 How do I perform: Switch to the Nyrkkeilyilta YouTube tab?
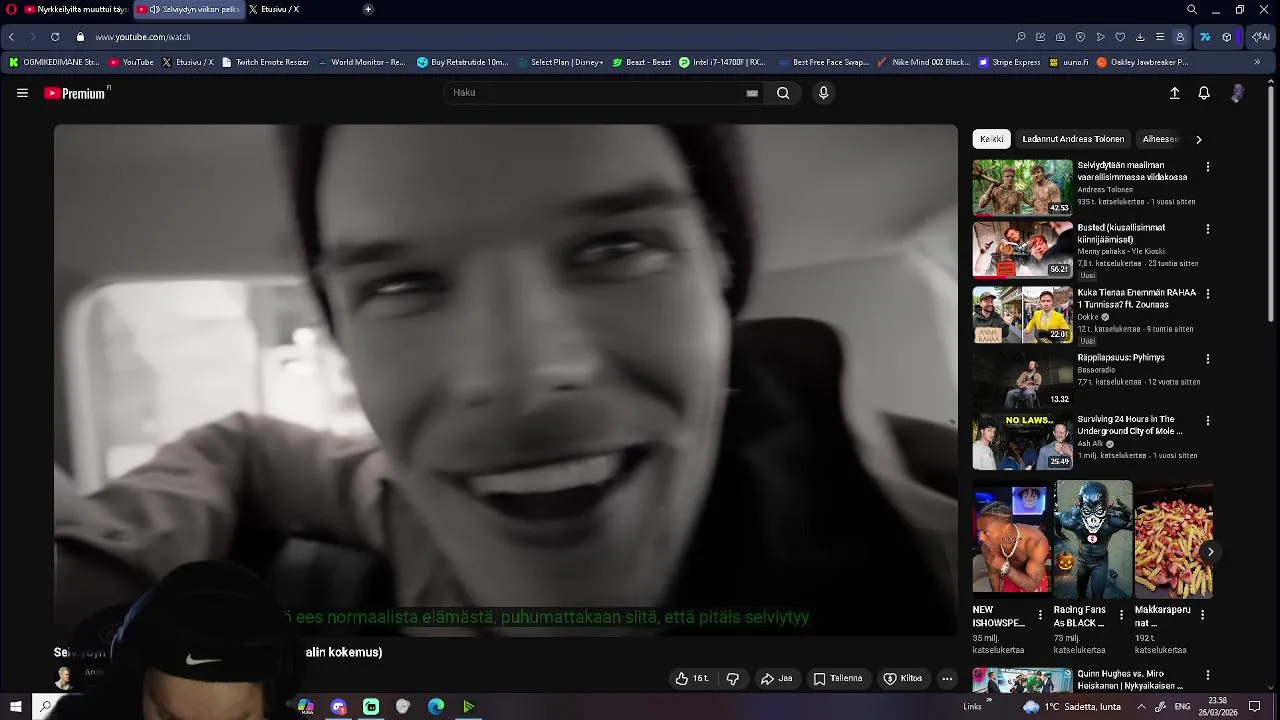click(76, 9)
